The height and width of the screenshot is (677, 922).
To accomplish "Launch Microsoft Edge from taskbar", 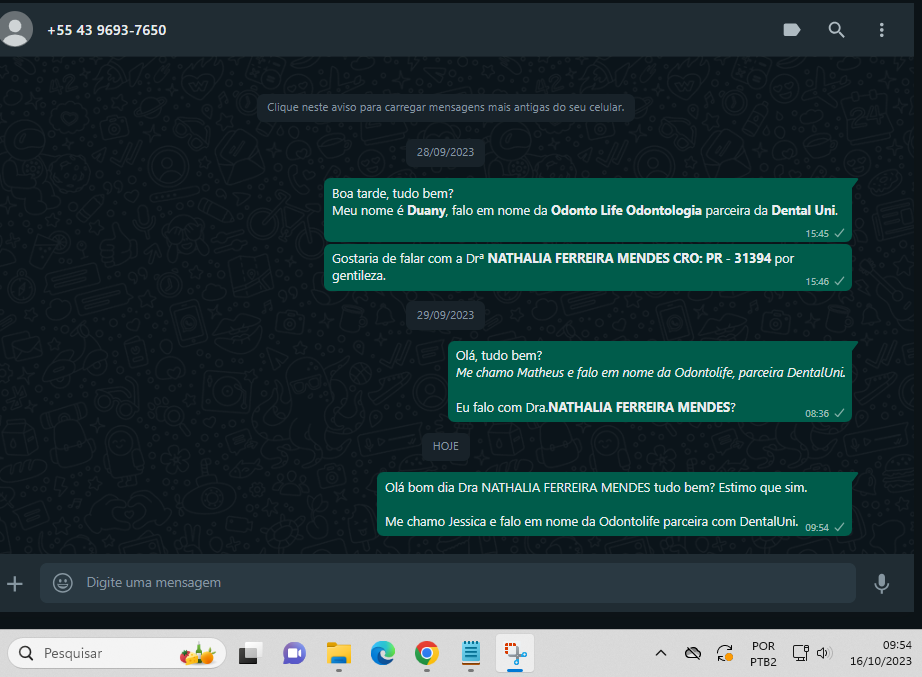I will pos(383,653).
